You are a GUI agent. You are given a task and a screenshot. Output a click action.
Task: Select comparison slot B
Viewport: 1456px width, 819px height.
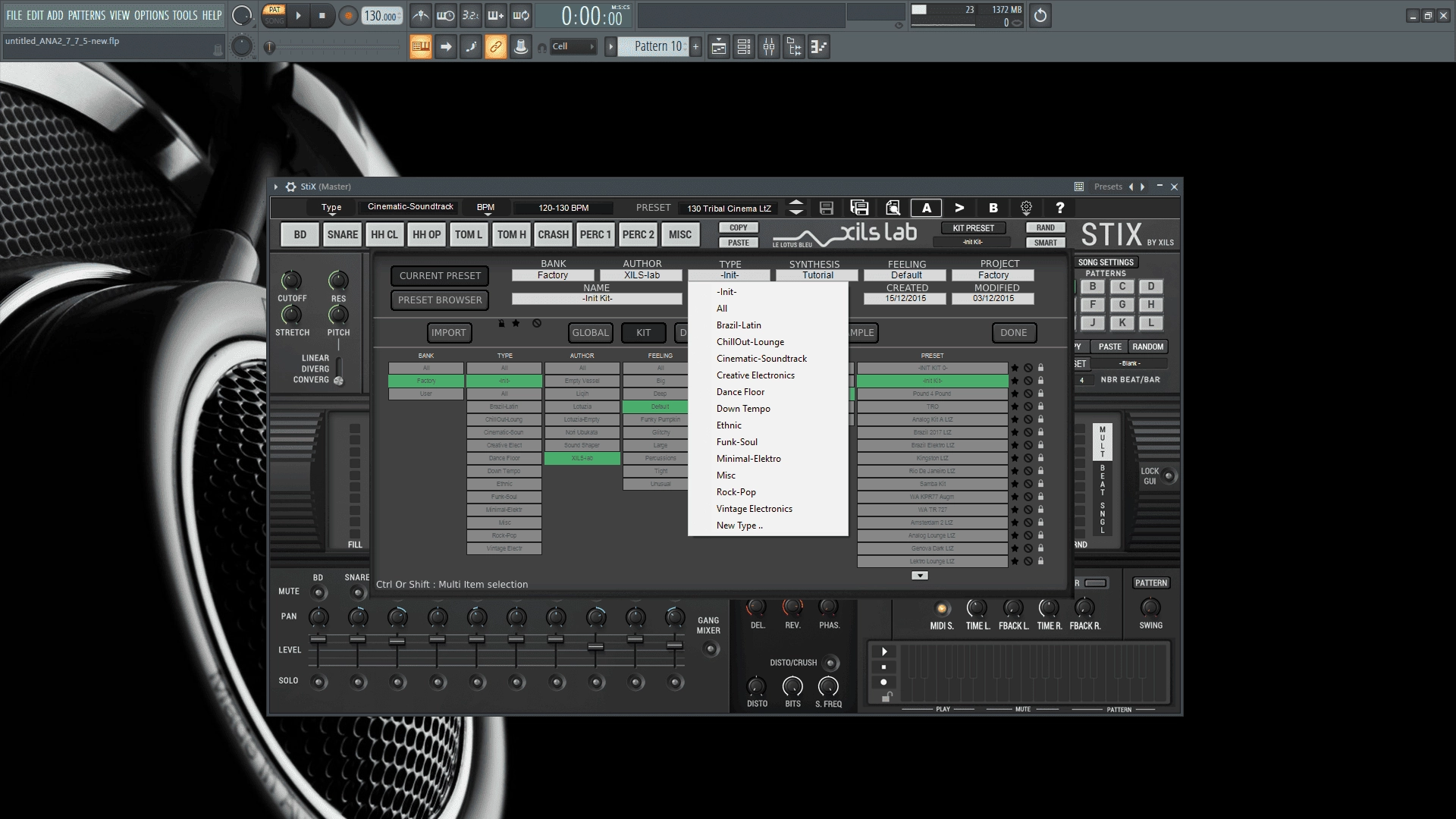pyautogui.click(x=993, y=208)
